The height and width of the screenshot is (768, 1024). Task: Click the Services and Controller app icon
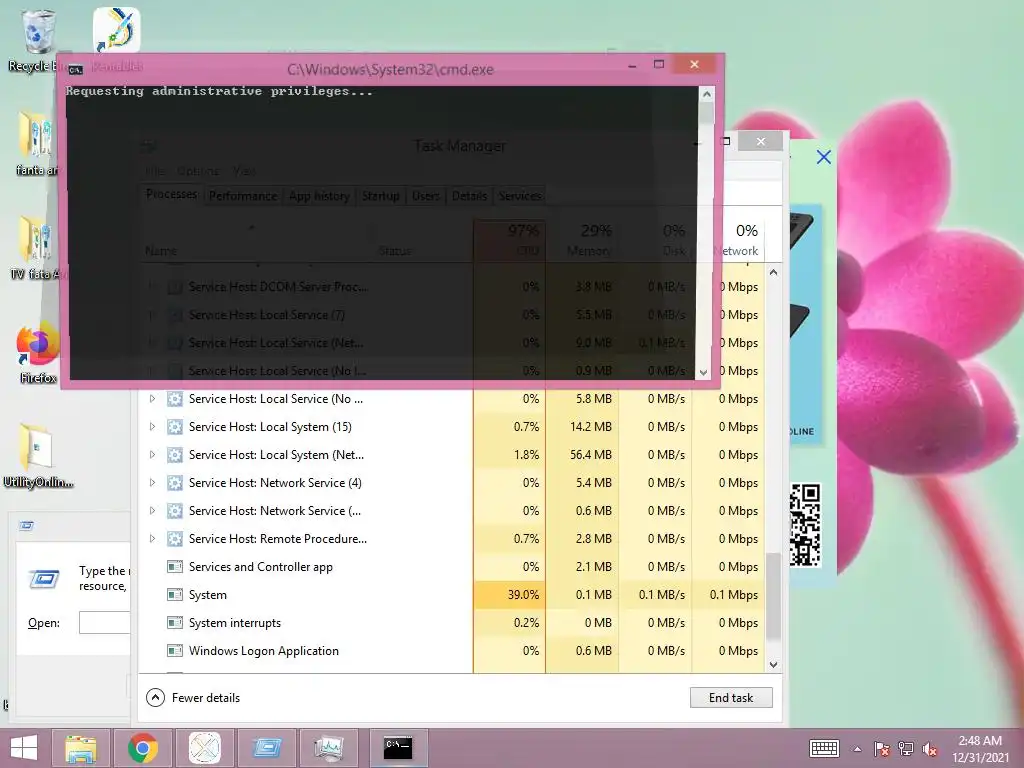pos(174,567)
